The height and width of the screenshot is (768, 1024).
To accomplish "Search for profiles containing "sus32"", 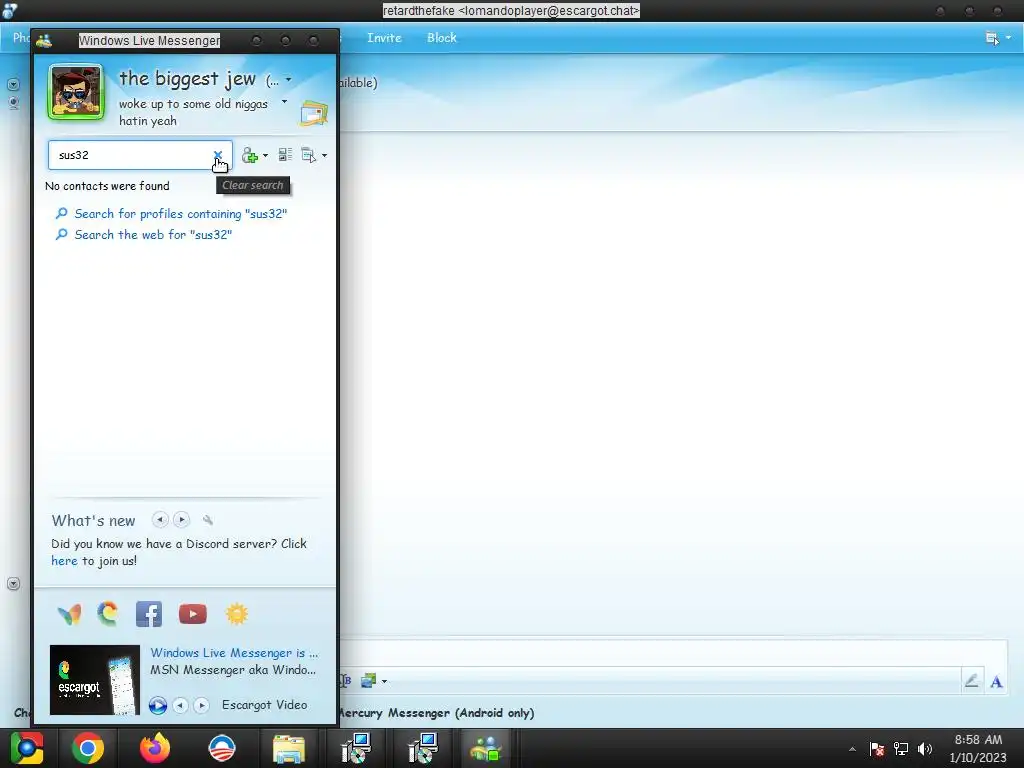I will point(180,214).
